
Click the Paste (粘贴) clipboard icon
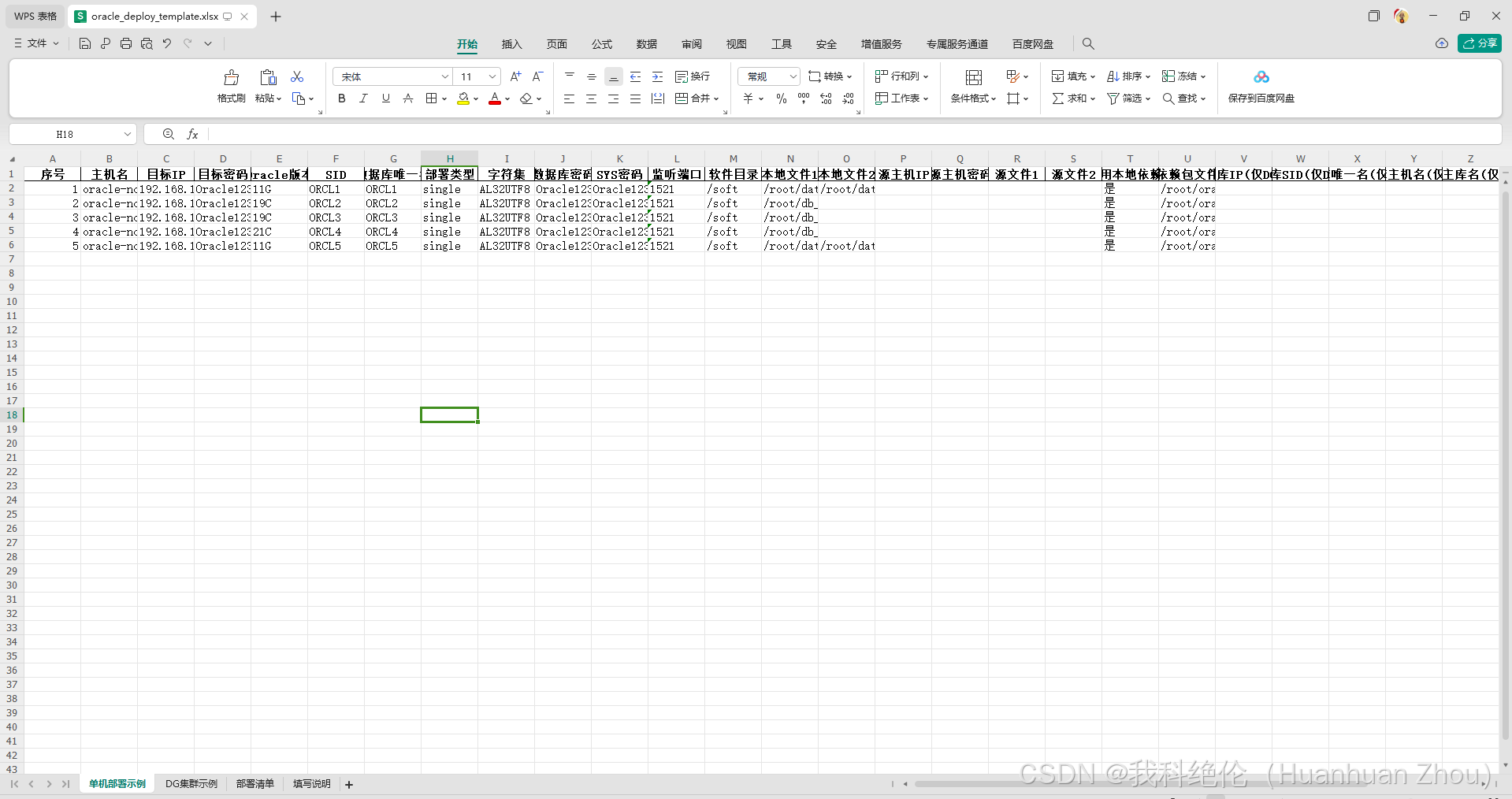click(x=268, y=77)
